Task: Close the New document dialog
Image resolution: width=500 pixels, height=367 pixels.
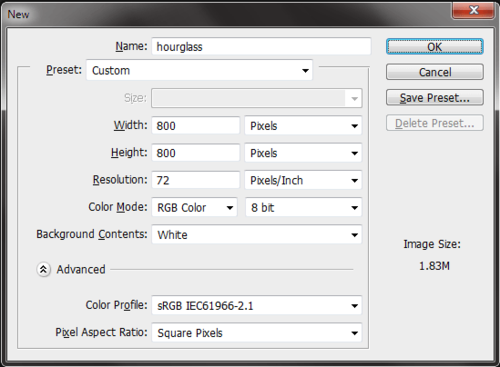Action: [x=474, y=10]
